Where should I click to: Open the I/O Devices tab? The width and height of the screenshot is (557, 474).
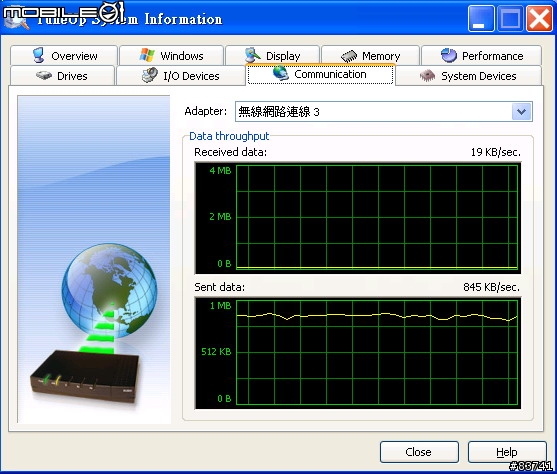pos(180,75)
